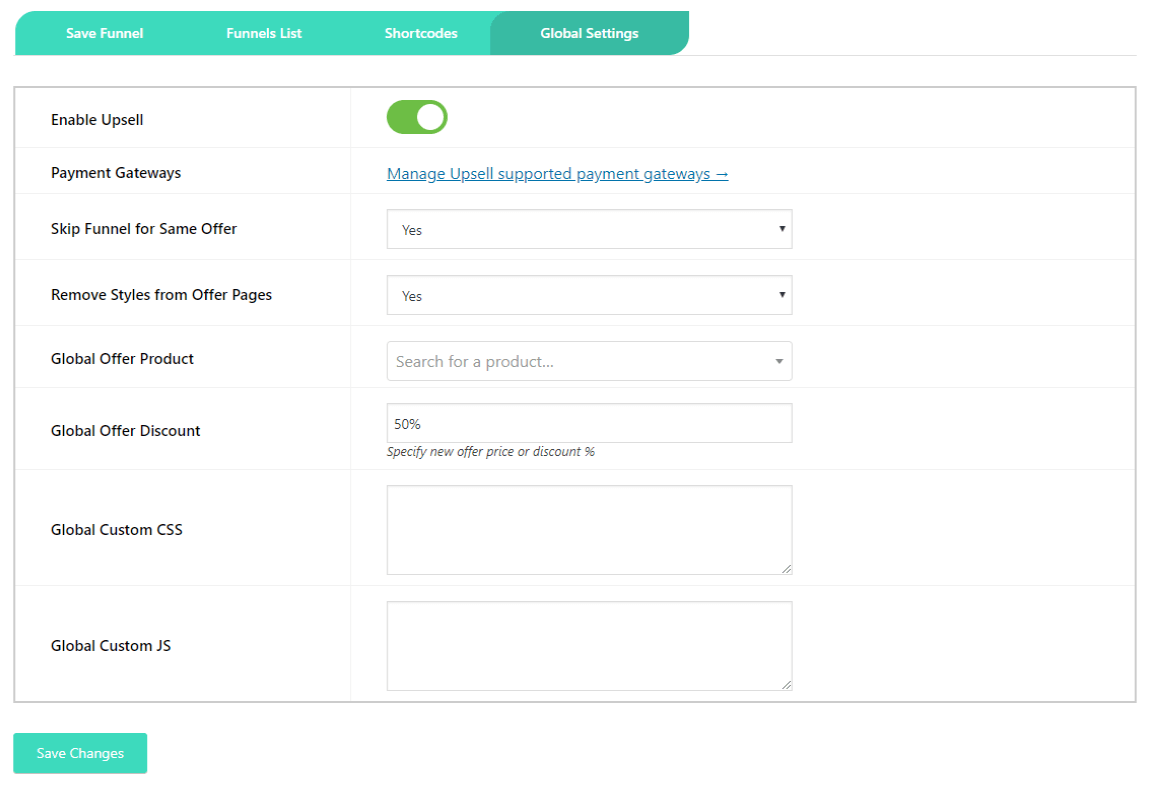Viewport: 1154px width, 791px height.
Task: Open the Remove Styles from Offer Pages dropdown
Action: coord(589,295)
